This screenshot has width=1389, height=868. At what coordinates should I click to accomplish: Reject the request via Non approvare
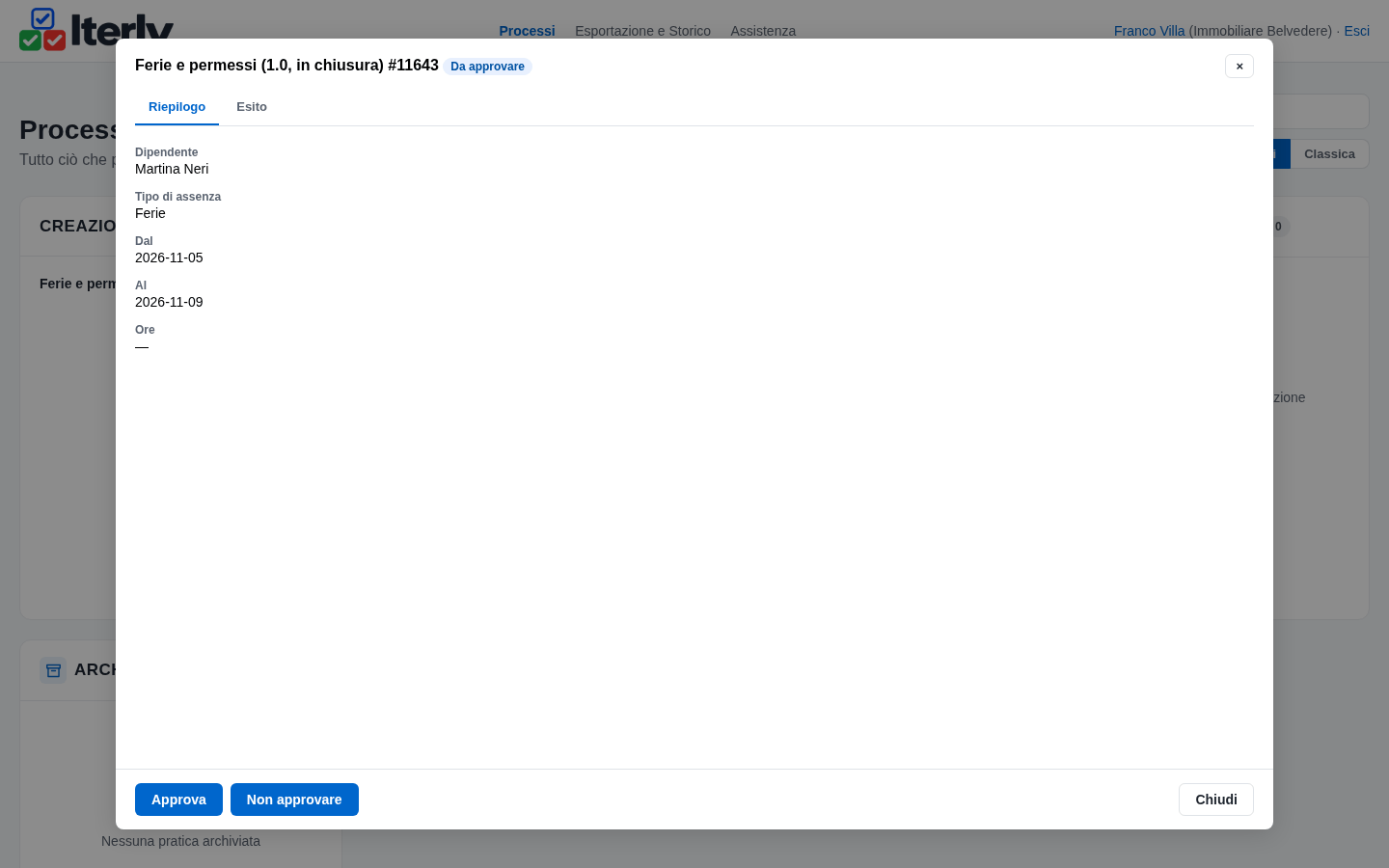[294, 800]
